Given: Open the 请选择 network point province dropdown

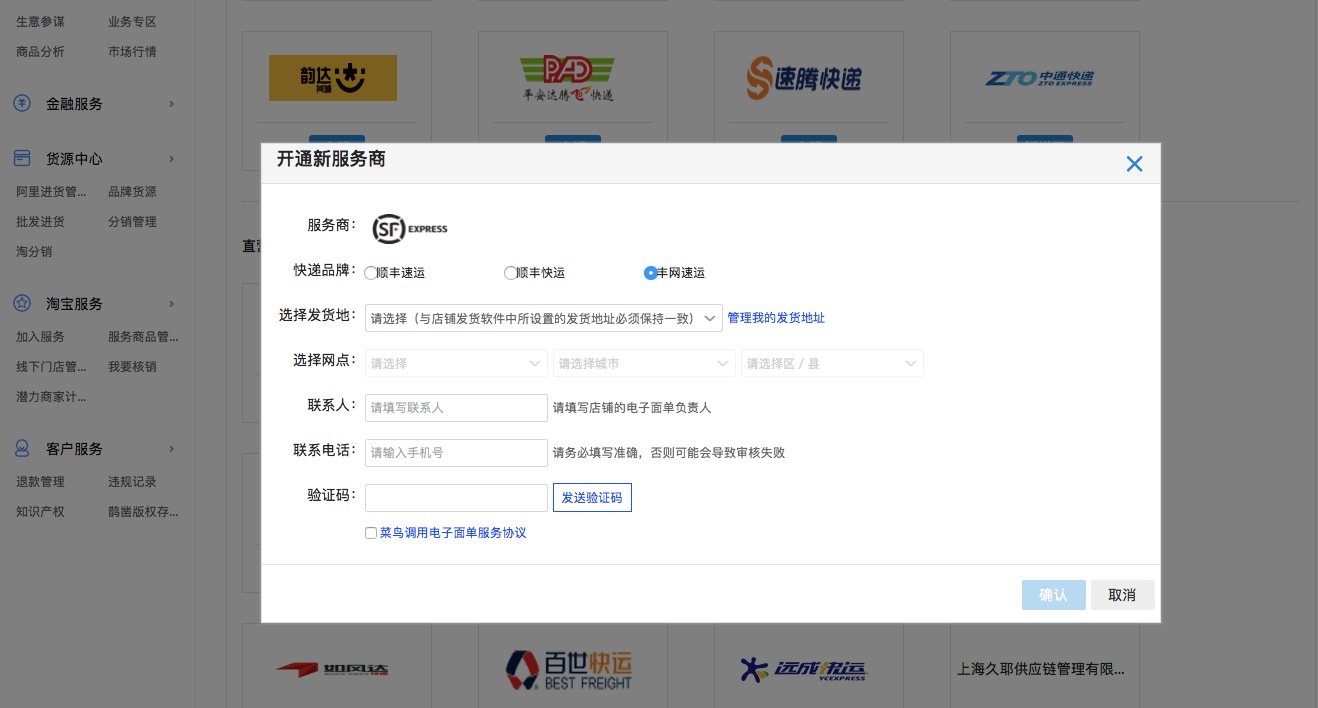Looking at the screenshot, I should [x=456, y=363].
